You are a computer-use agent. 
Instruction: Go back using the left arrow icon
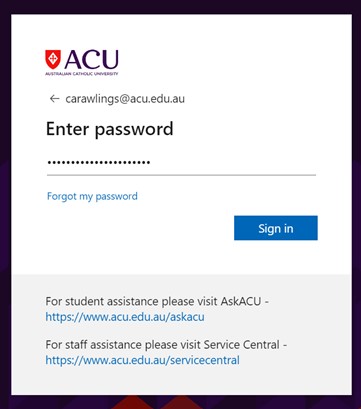pos(54,99)
